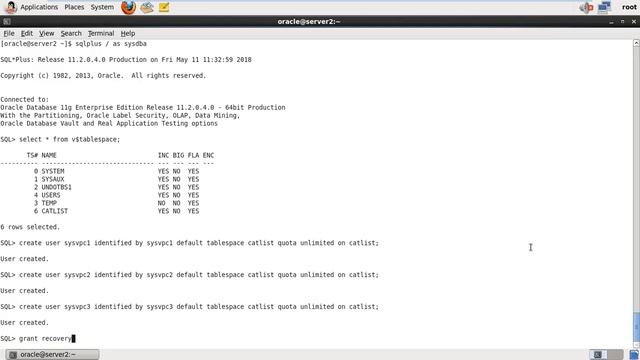Click the terminal window menu icon in titlebar
Screen dimensions: 640x360
[7, 22]
